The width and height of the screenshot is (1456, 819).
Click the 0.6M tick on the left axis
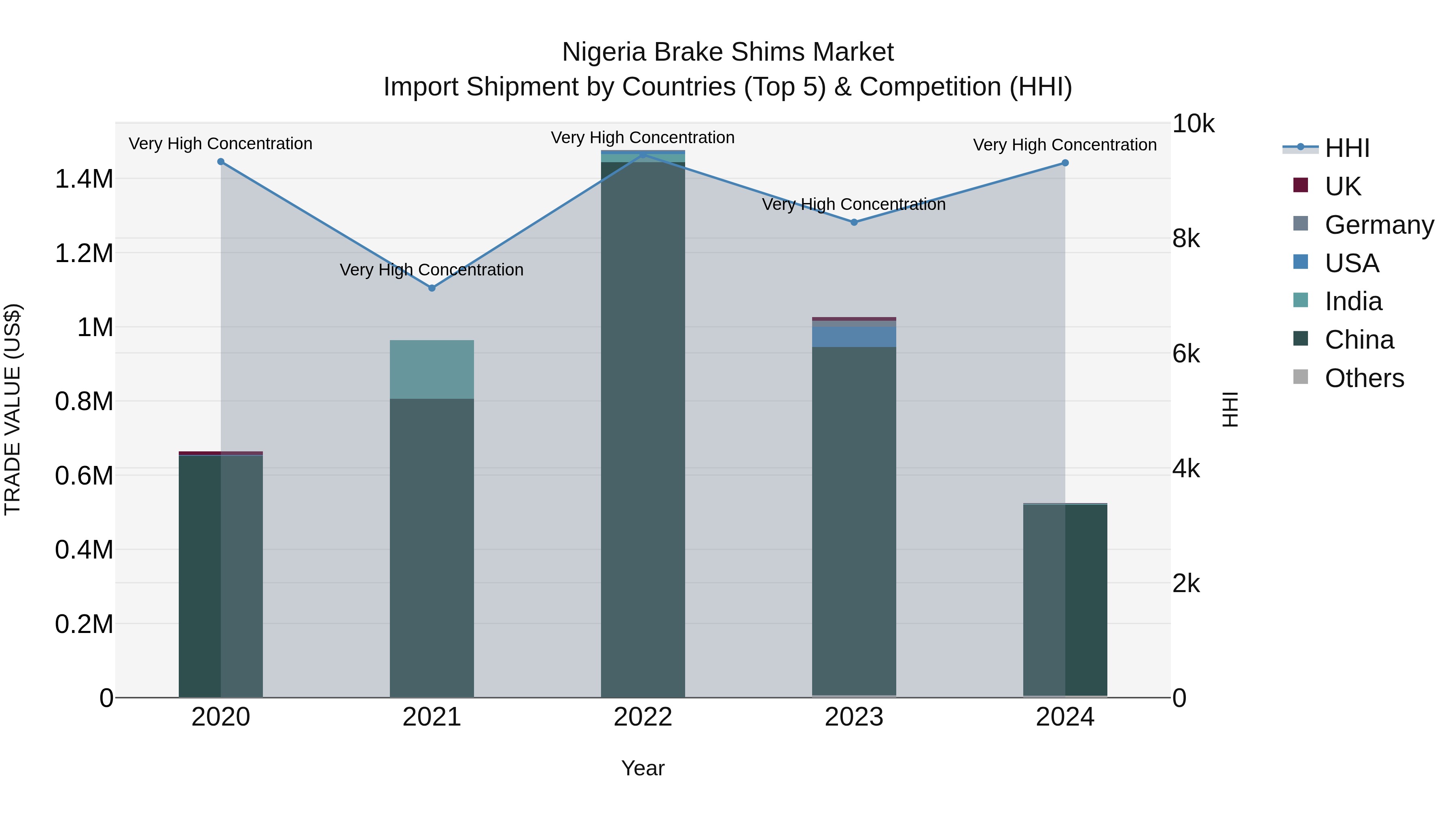[84, 476]
